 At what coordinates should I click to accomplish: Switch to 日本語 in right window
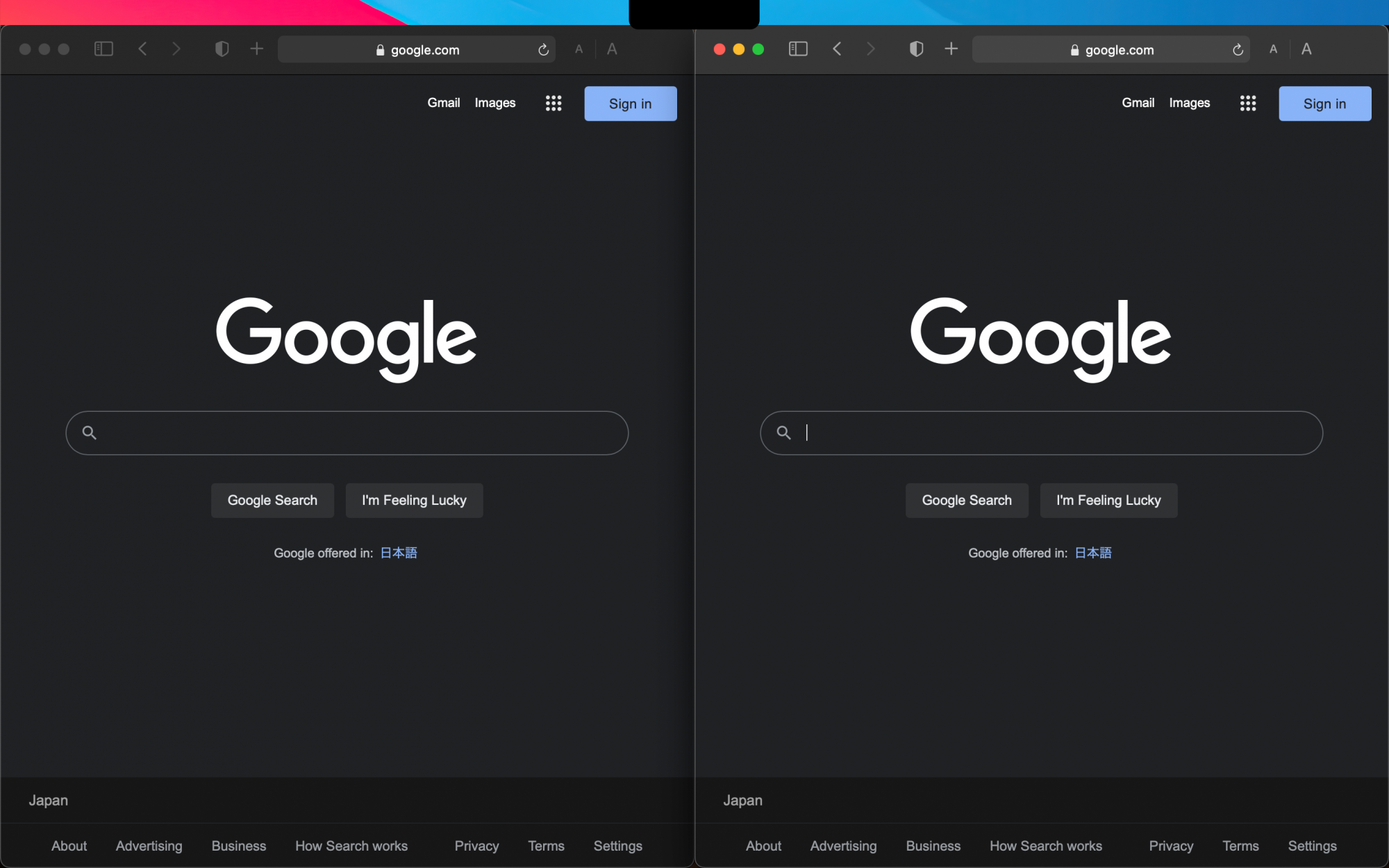click(1093, 553)
